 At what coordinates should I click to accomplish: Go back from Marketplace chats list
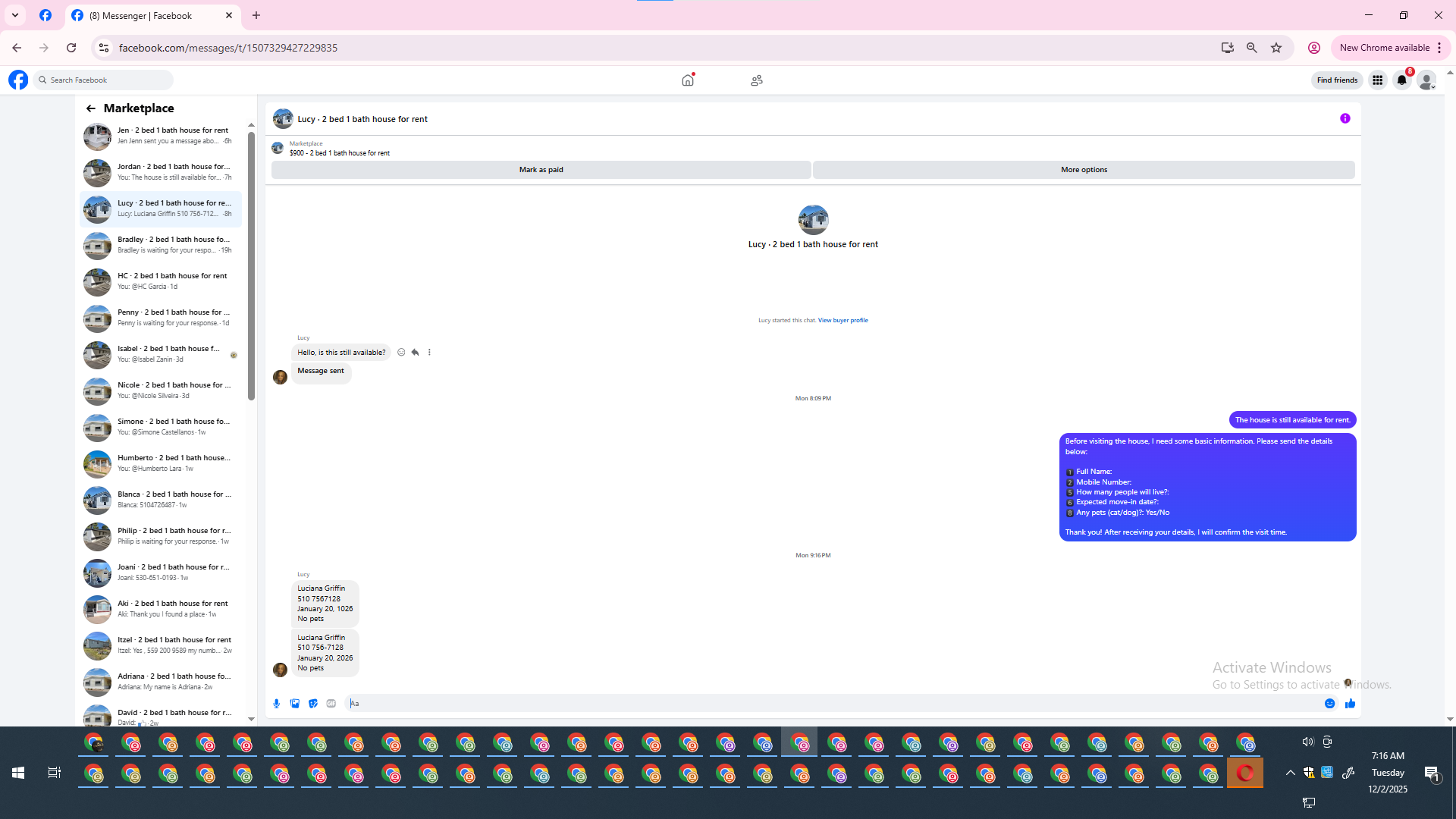pyautogui.click(x=91, y=108)
